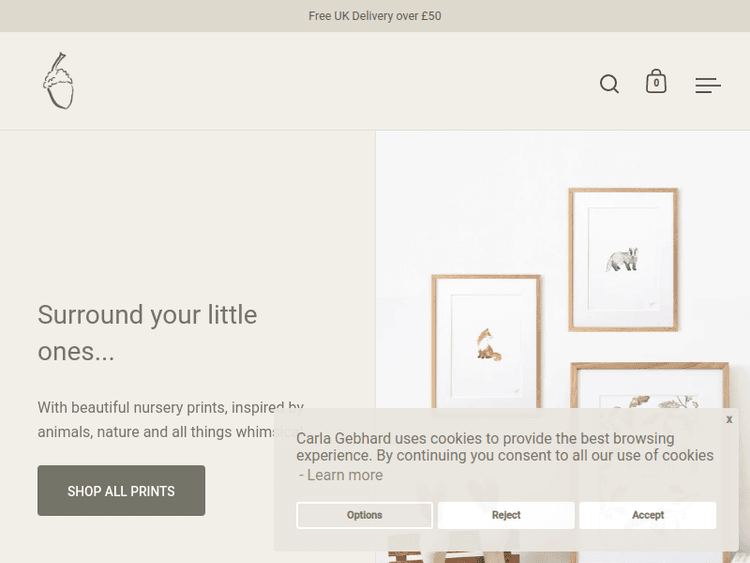Reject cookies in the consent banner
This screenshot has height=563, width=750.
(x=506, y=515)
